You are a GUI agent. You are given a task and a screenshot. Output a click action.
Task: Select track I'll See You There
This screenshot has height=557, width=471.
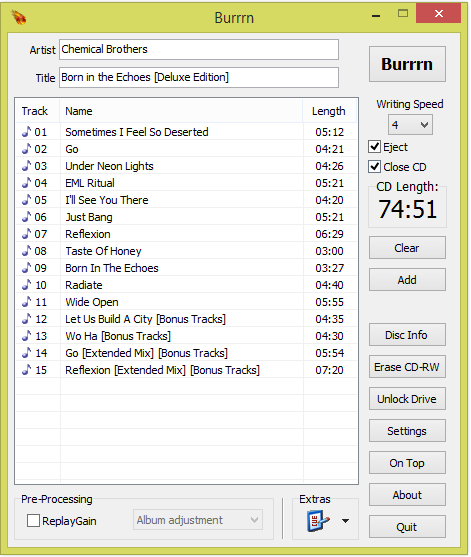pyautogui.click(x=186, y=200)
